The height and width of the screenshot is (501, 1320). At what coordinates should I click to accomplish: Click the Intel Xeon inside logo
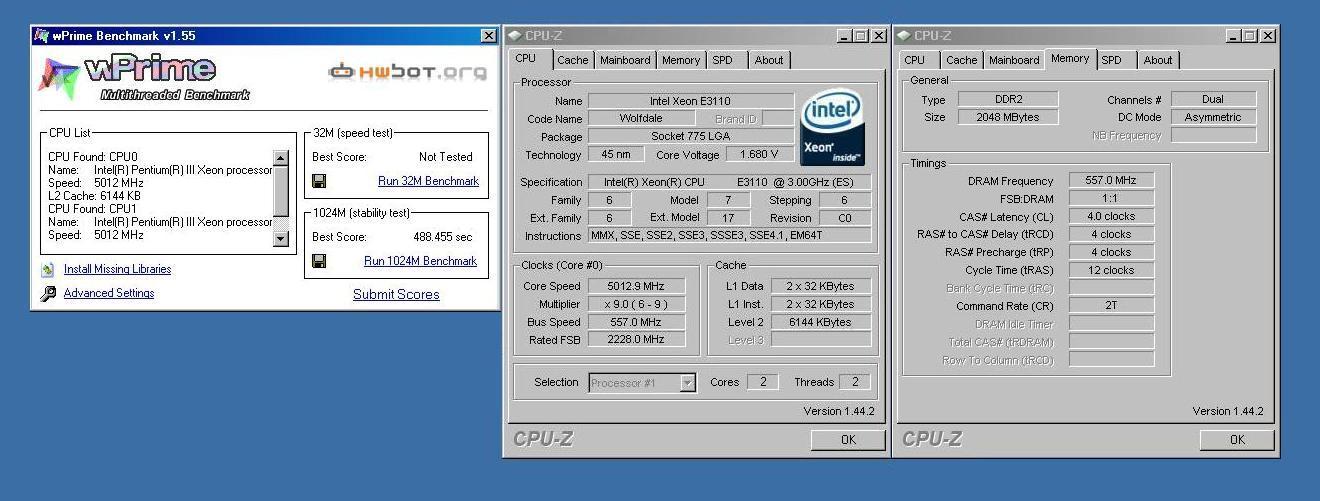click(x=831, y=128)
